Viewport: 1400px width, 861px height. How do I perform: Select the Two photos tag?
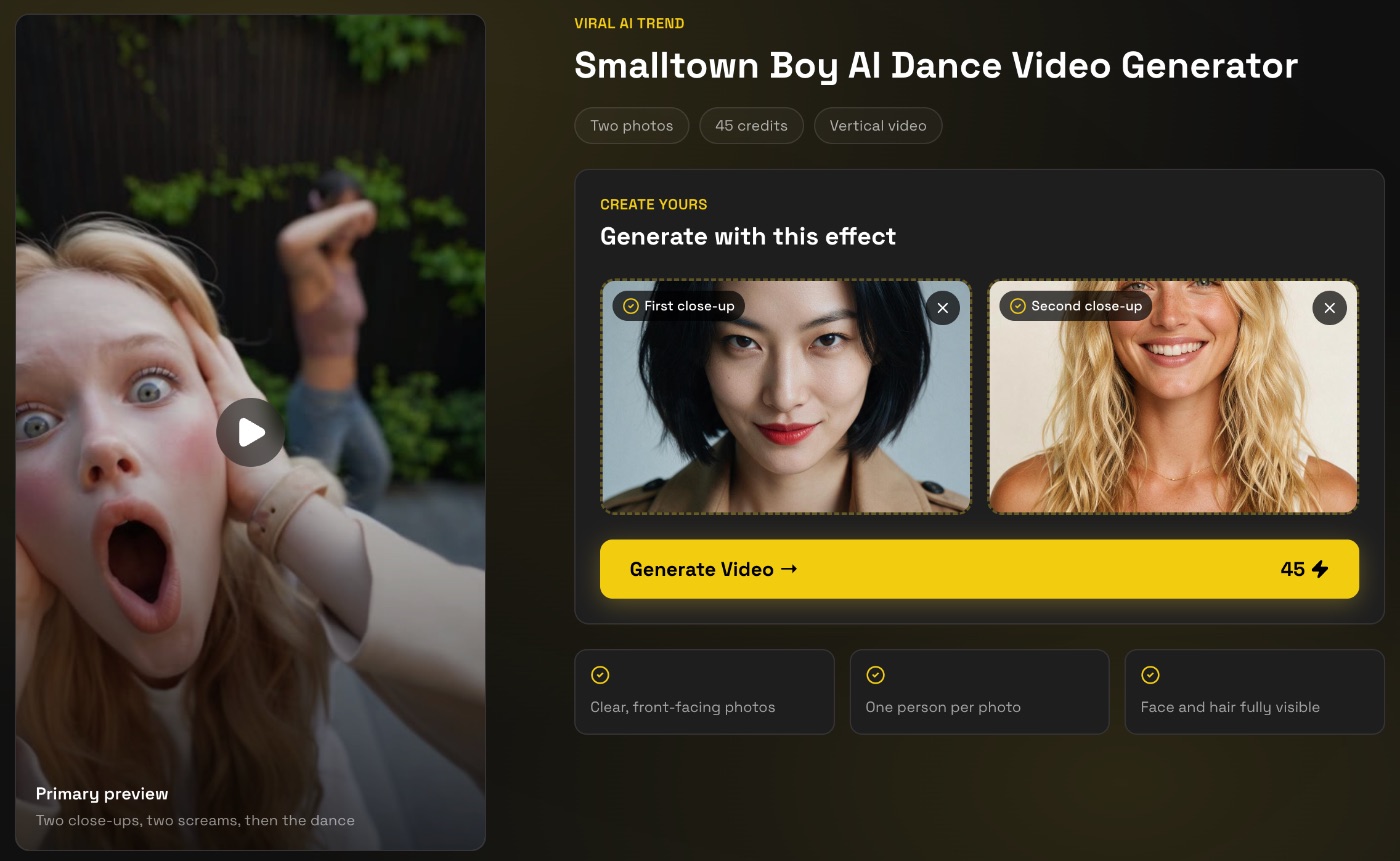632,126
